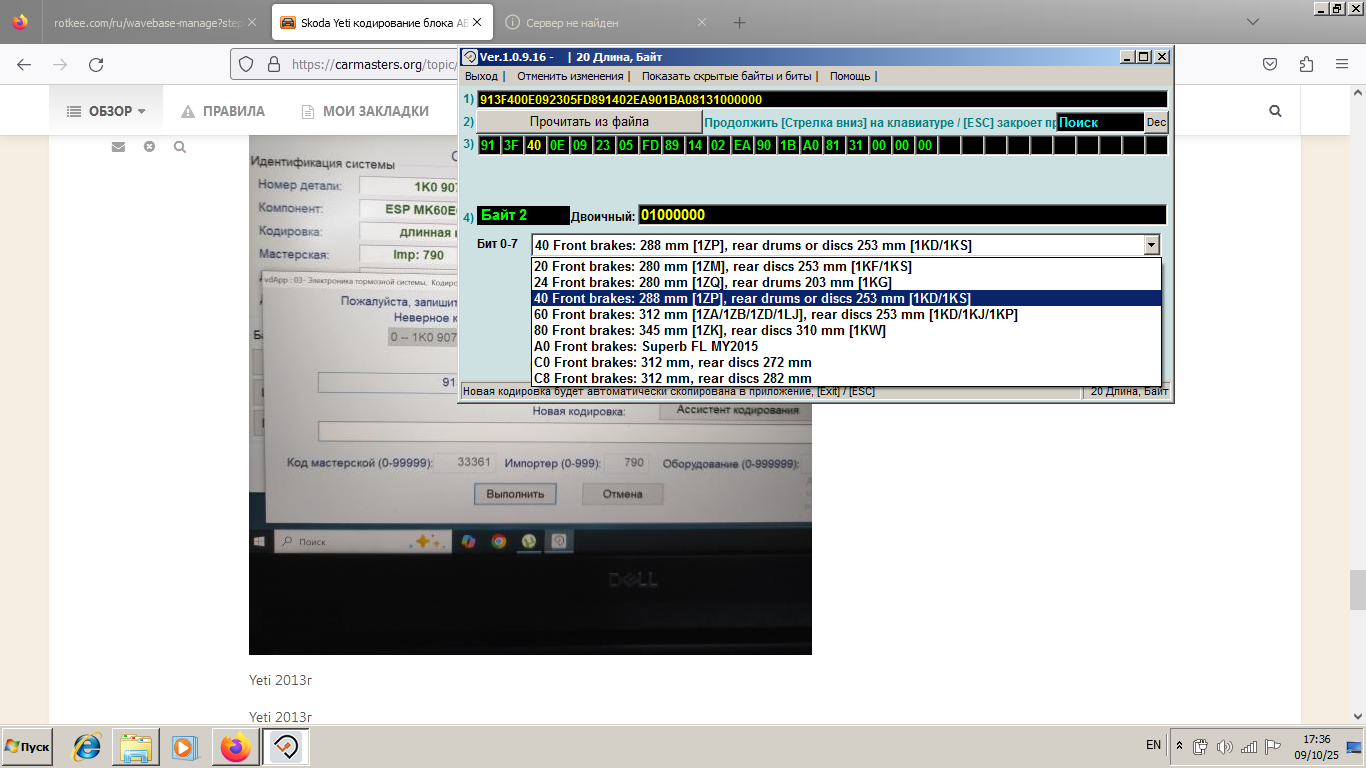Select byte 0E in the byte row
The width and height of the screenshot is (1366, 768).
(x=557, y=145)
